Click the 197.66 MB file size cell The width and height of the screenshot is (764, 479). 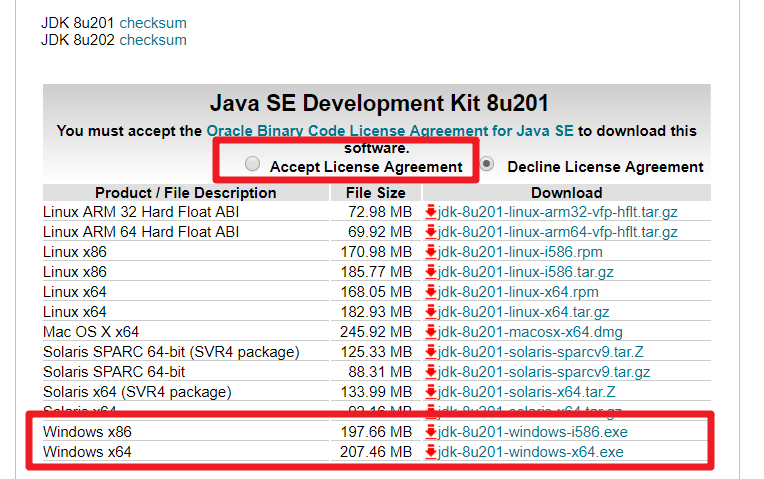376,432
